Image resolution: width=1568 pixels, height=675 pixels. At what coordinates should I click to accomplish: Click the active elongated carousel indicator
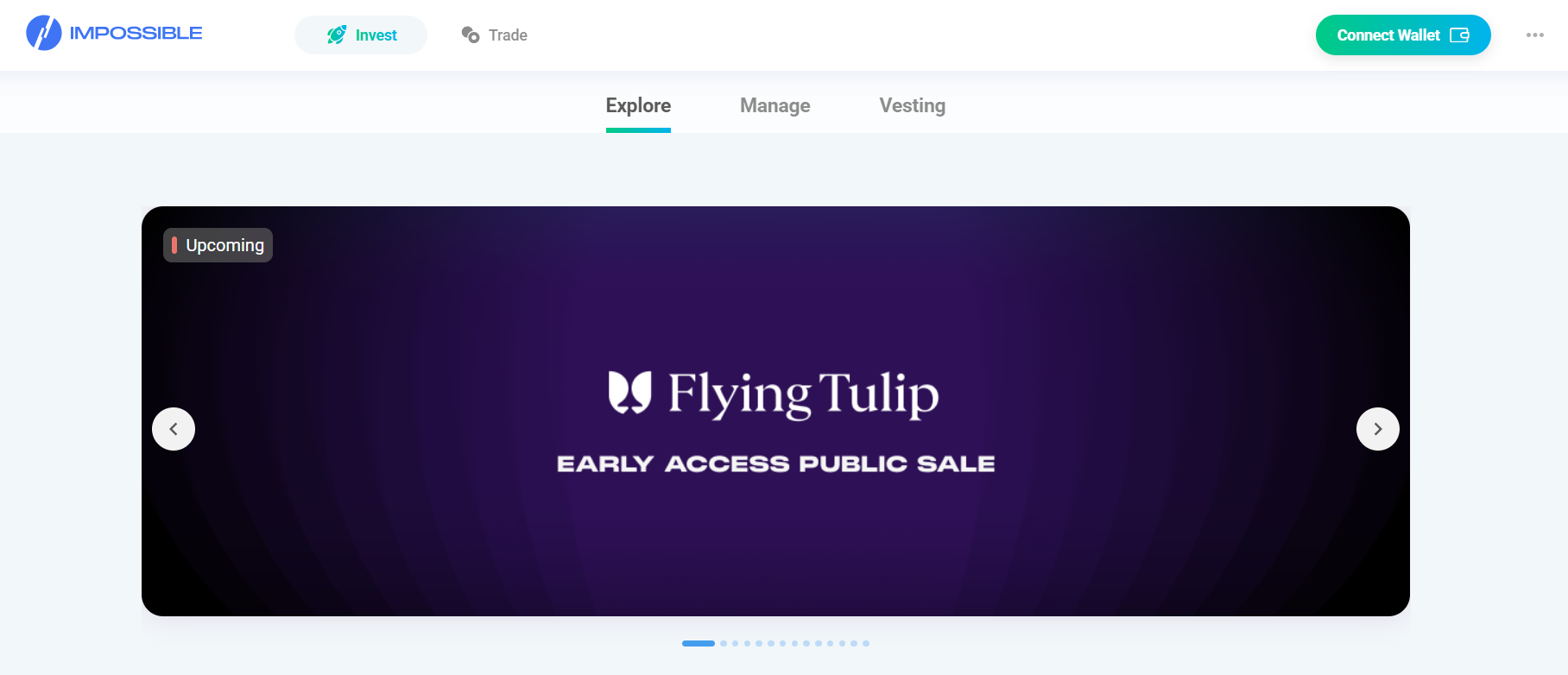[698, 643]
